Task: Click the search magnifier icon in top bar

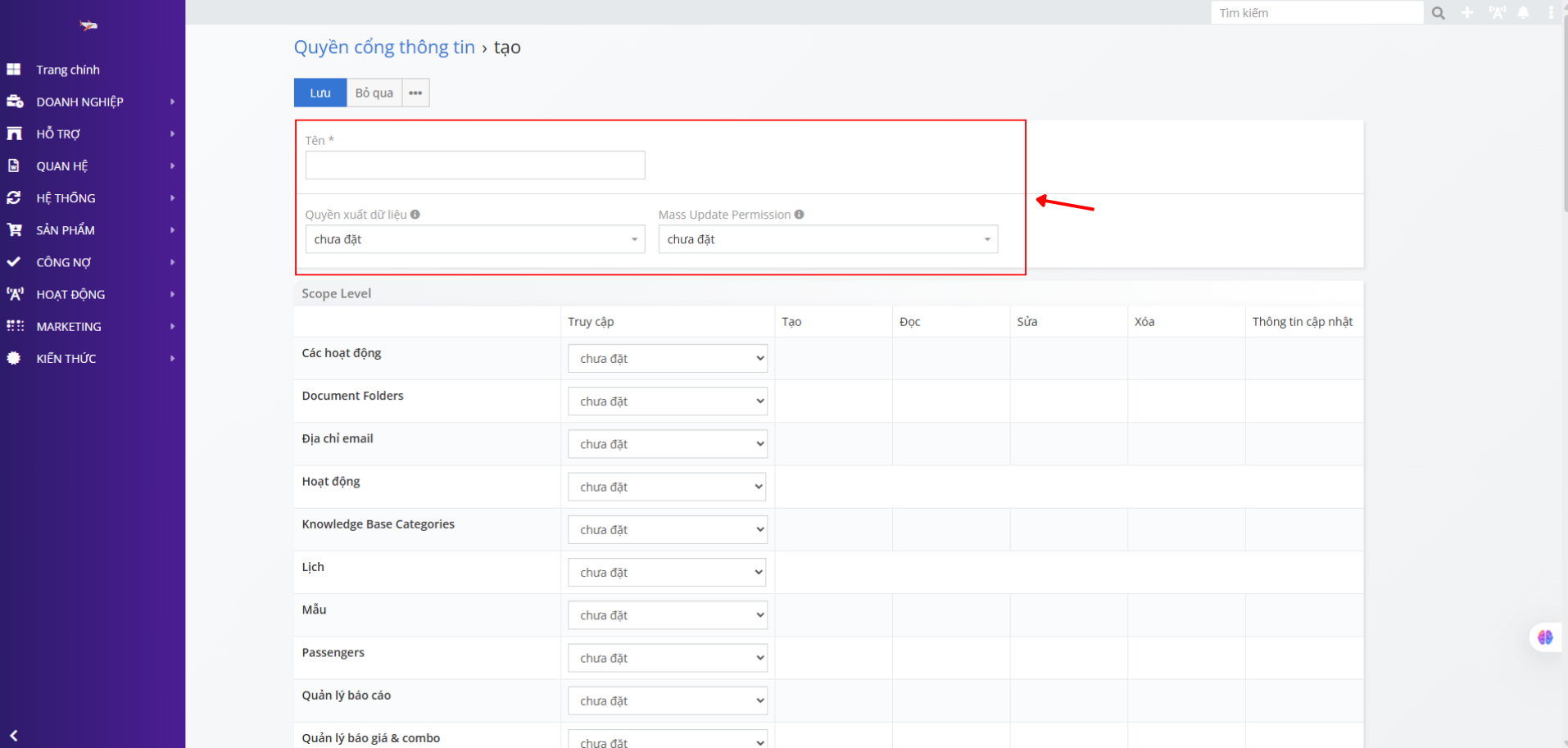Action: pos(1438,13)
